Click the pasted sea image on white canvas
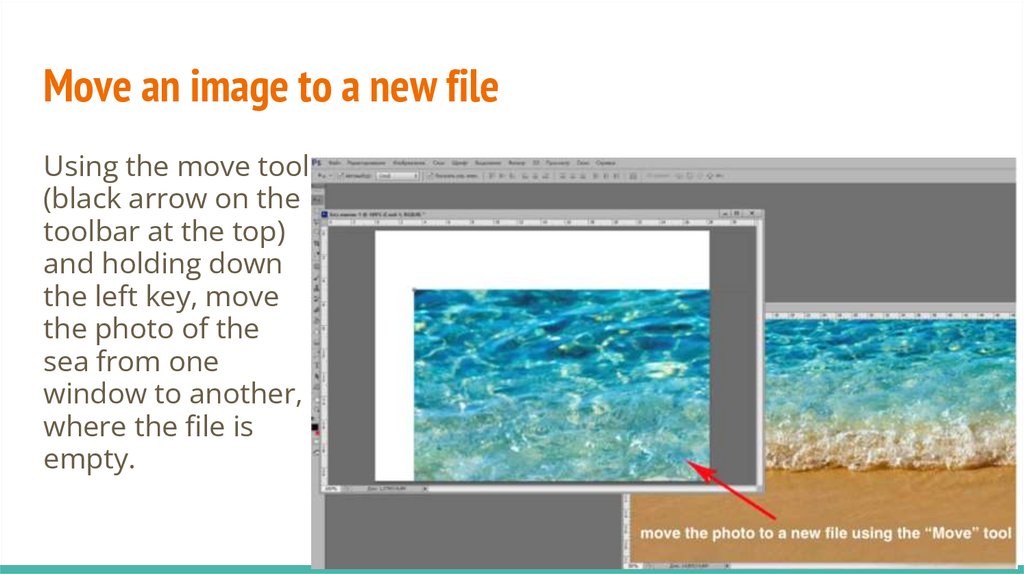The height and width of the screenshot is (574, 1024). pos(562,385)
